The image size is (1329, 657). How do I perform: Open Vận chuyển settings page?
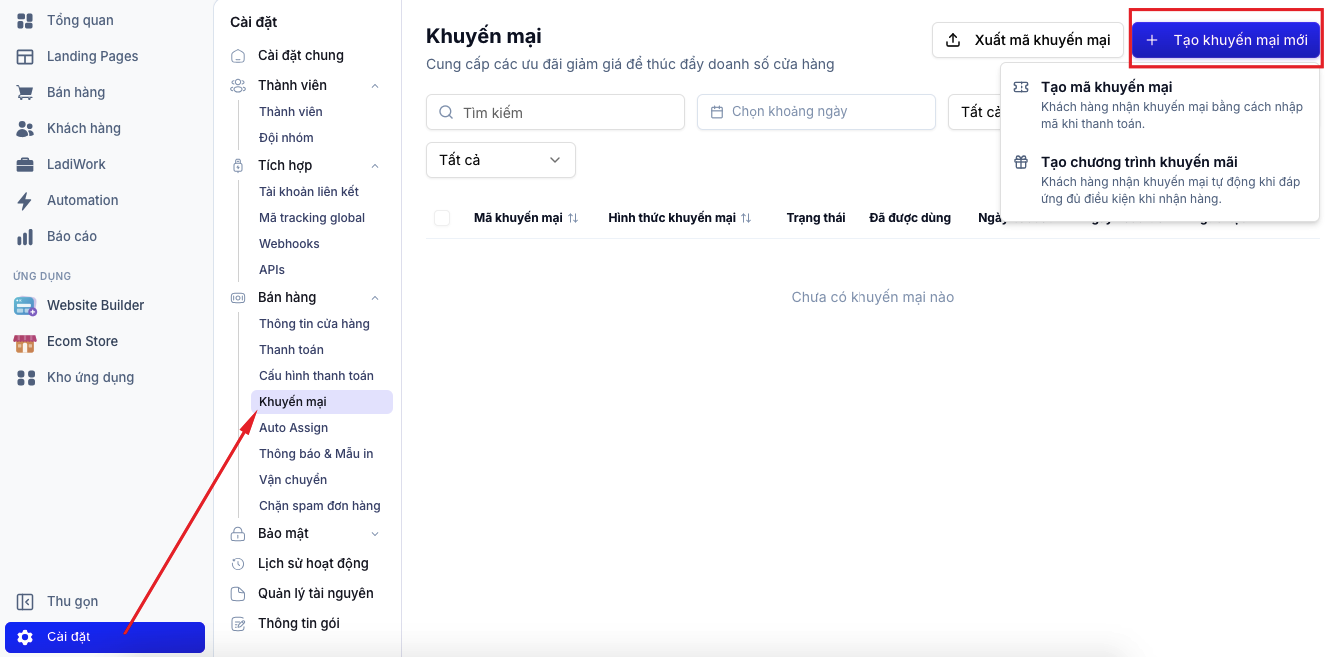point(293,479)
